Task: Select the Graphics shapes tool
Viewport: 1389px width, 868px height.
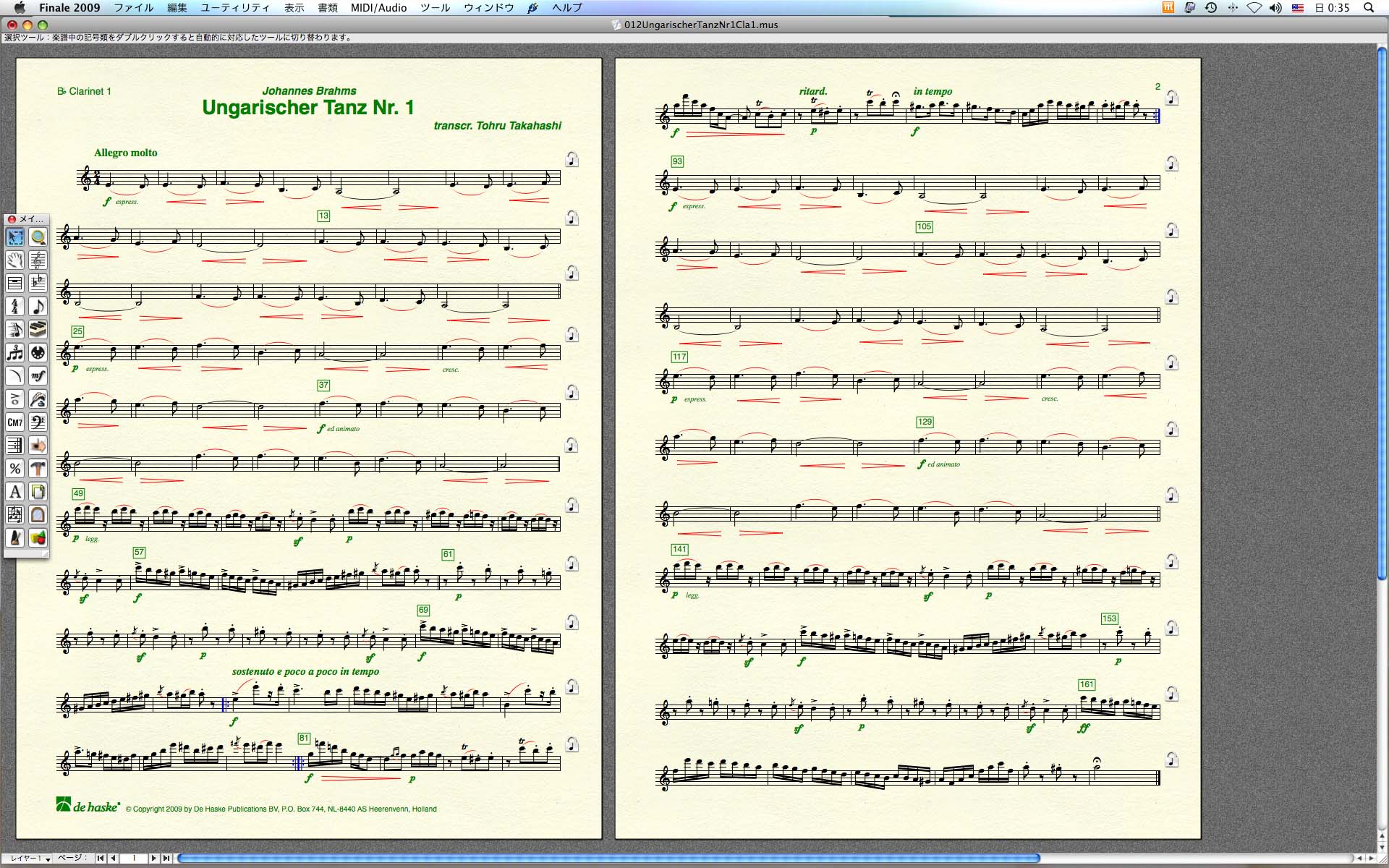Action: [38, 538]
